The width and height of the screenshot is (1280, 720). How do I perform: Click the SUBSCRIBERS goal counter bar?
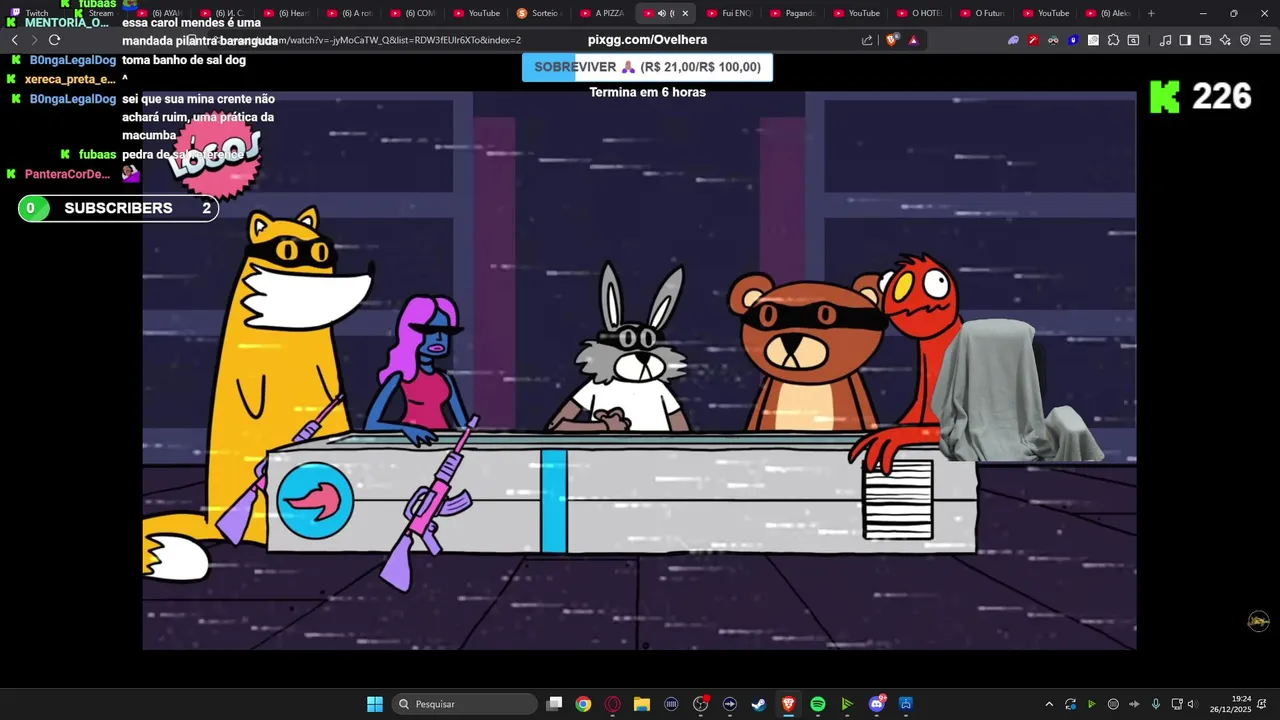(118, 208)
